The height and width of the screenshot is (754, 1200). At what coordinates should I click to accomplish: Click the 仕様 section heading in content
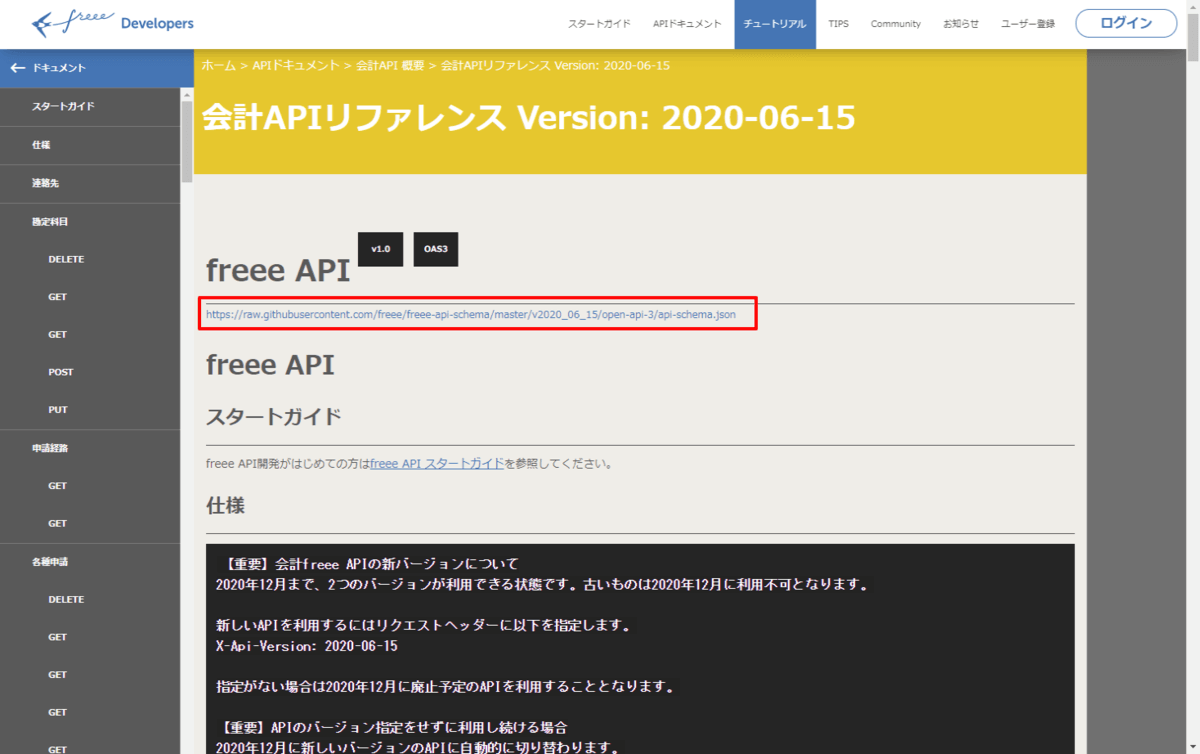click(225, 506)
